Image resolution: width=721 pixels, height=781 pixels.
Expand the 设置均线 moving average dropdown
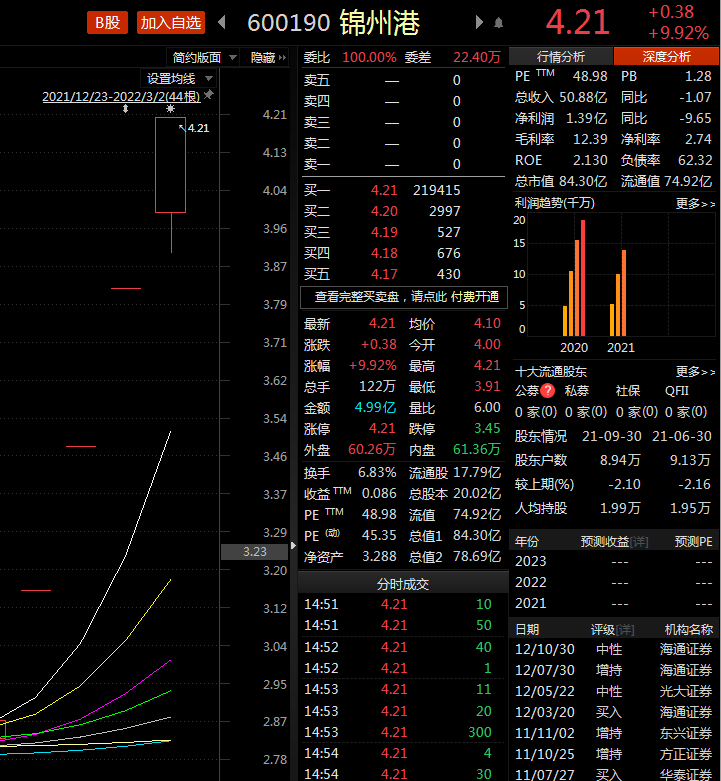(x=180, y=78)
